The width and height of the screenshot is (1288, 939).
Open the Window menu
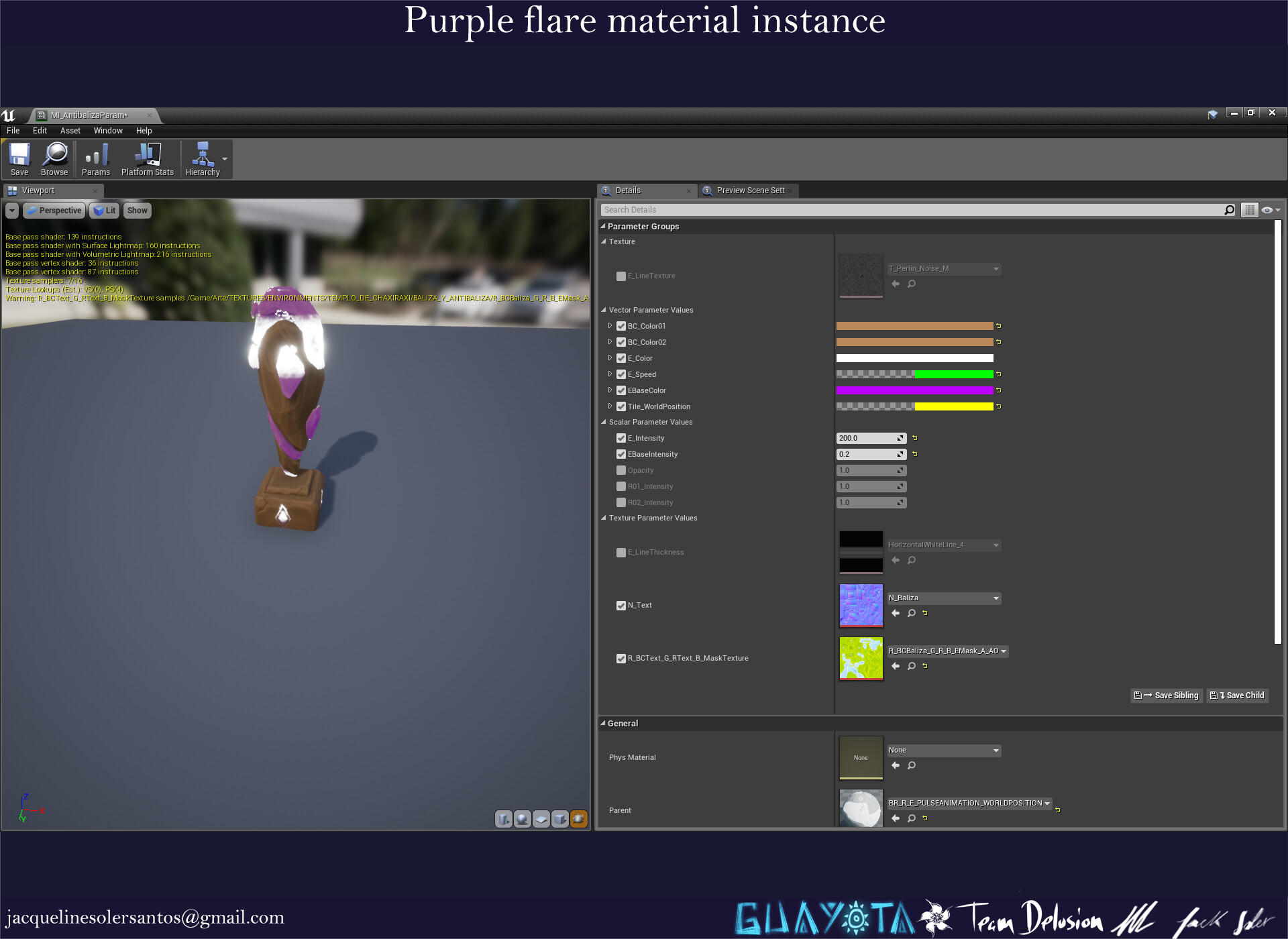pyautogui.click(x=108, y=131)
